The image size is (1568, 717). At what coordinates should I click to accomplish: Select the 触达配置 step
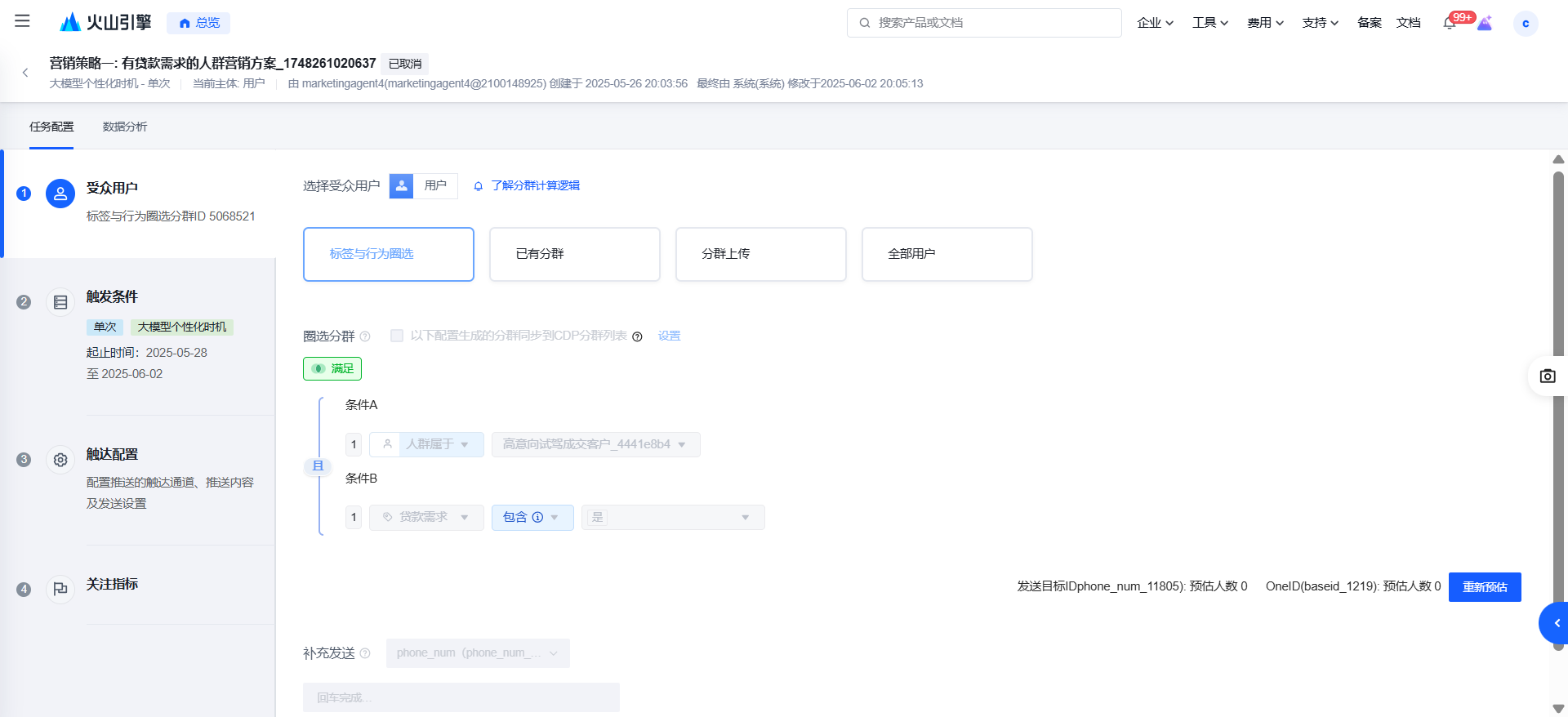point(140,479)
